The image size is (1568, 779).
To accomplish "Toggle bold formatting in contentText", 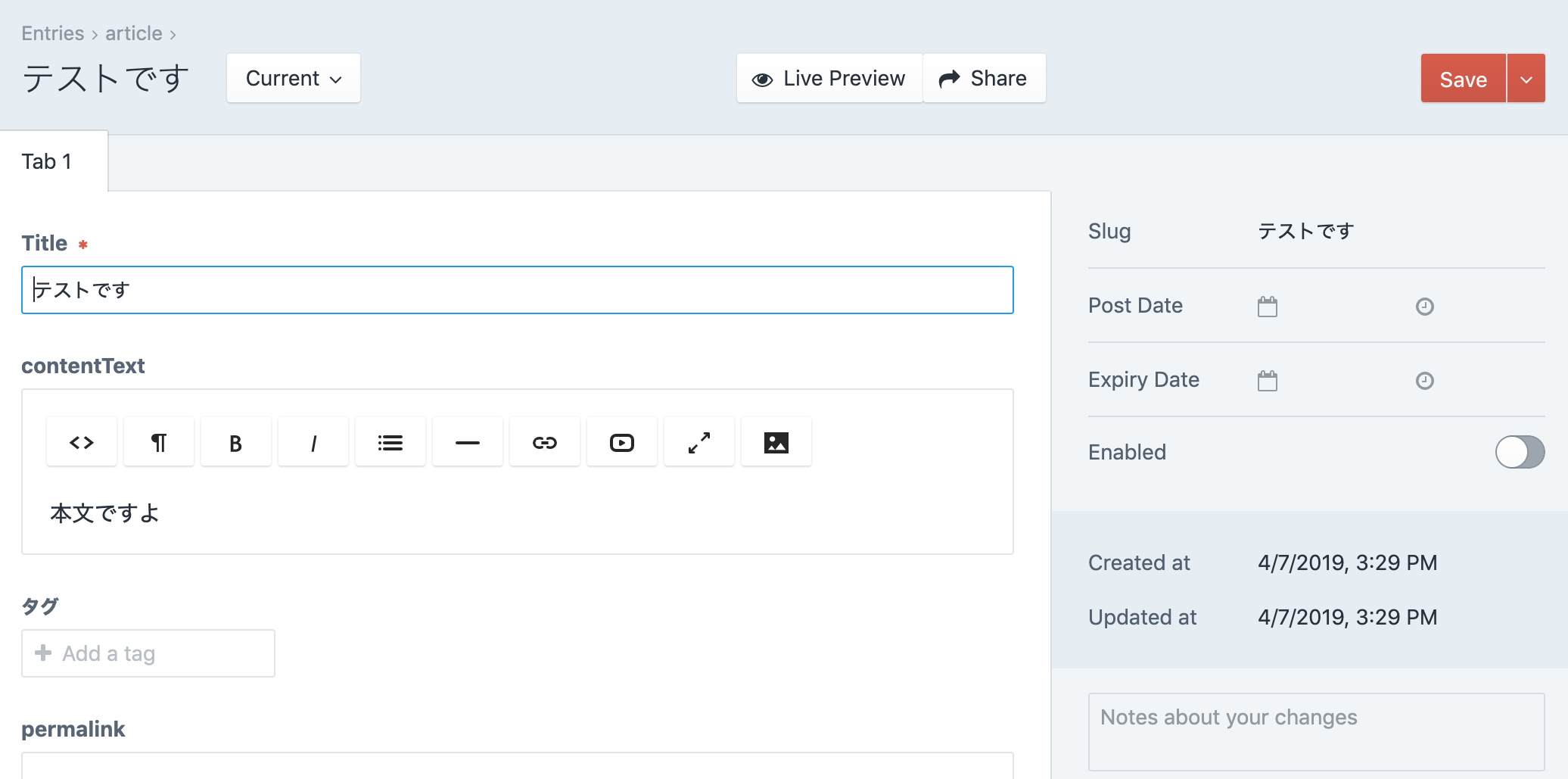I will coord(236,443).
